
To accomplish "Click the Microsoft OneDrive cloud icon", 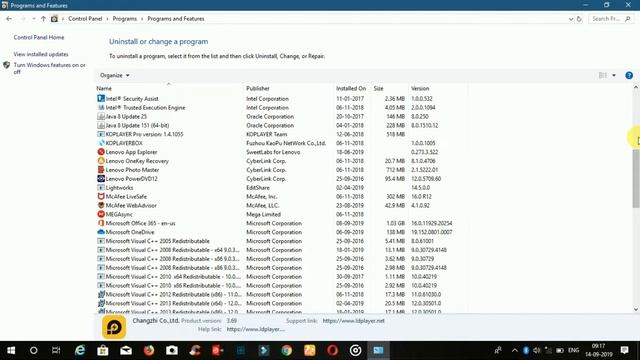I will pyautogui.click(x=101, y=232).
